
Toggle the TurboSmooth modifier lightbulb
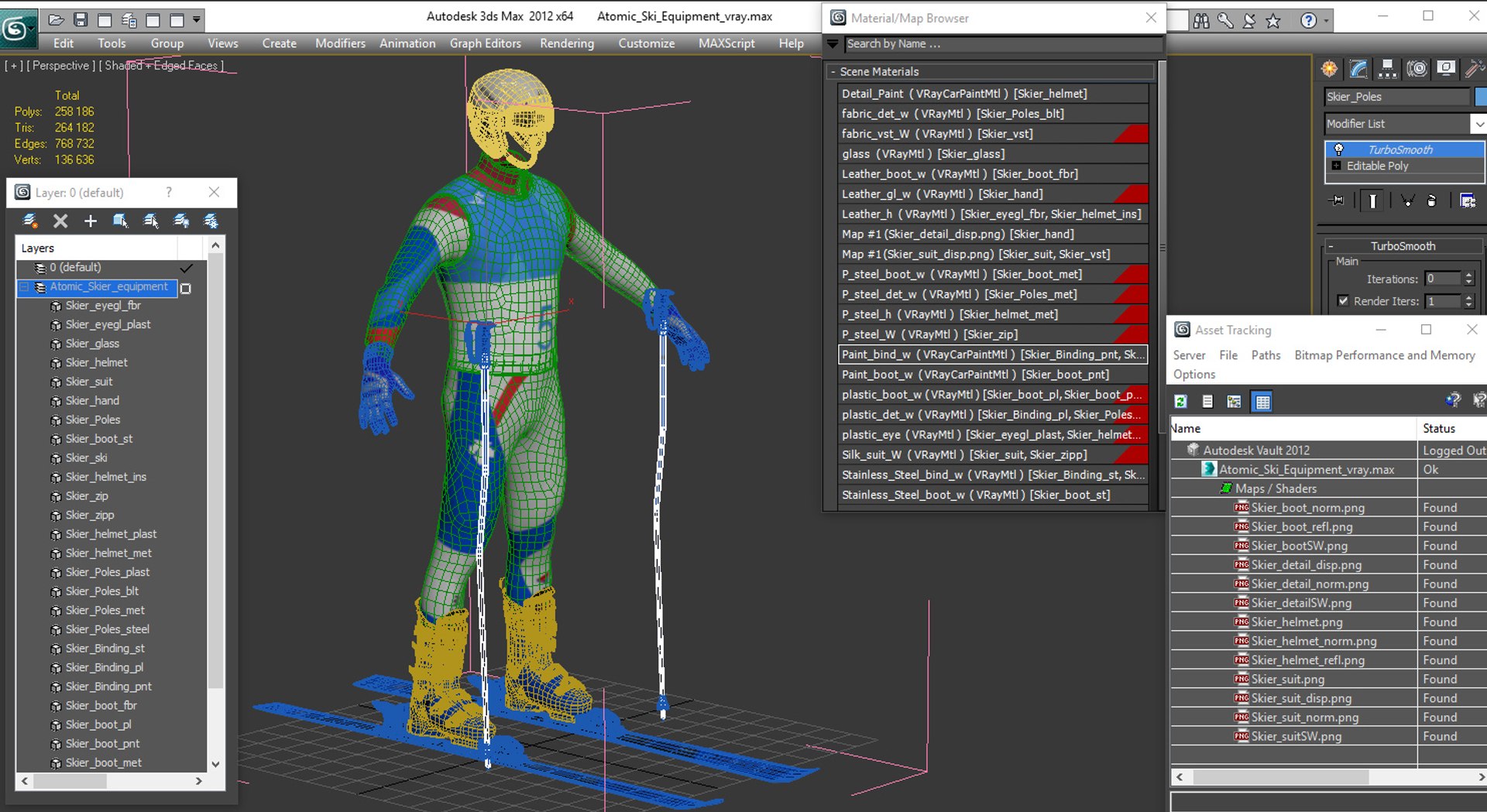[1338, 149]
